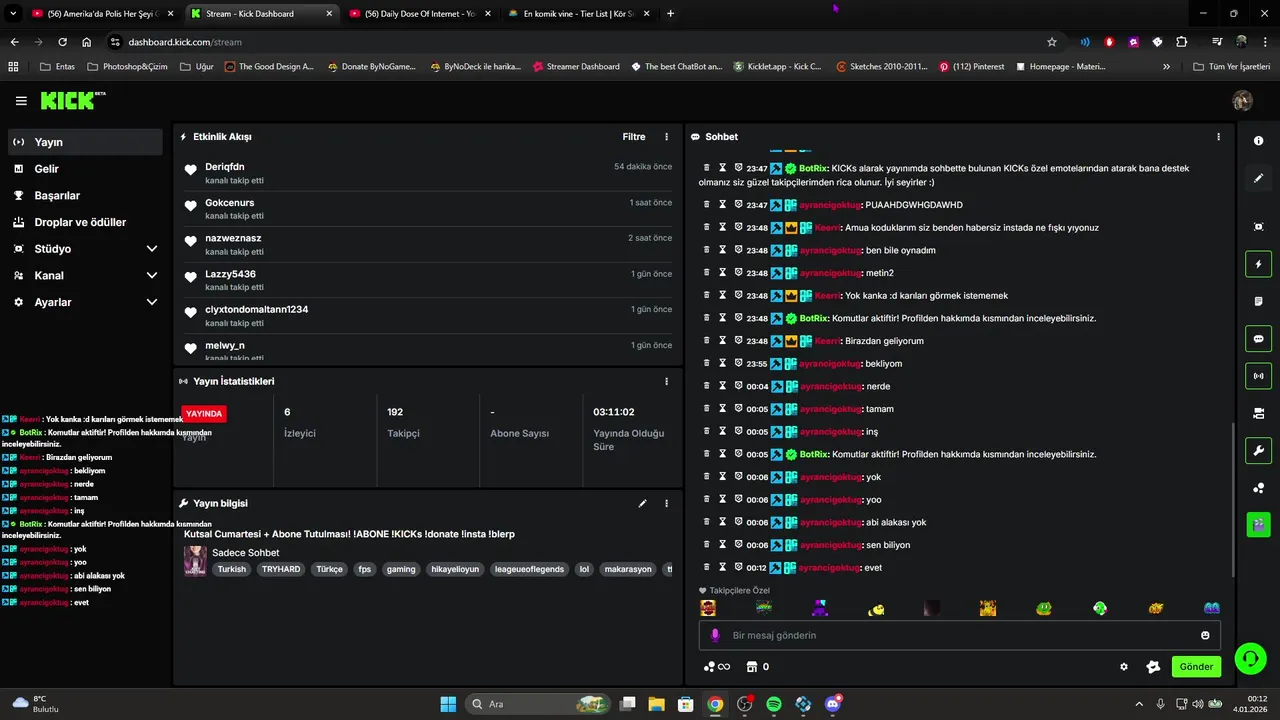
Task: Click the Deriqfdn follower entry
Action: pos(428,173)
